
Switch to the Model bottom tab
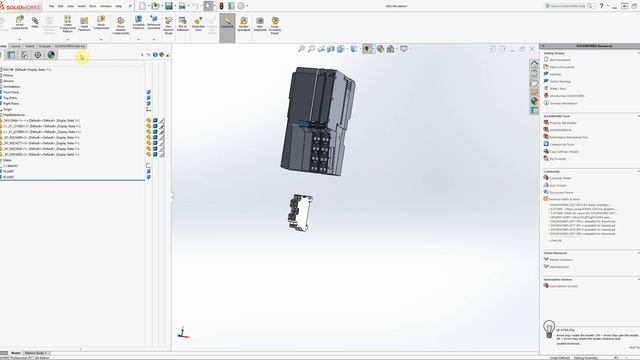(x=16, y=353)
